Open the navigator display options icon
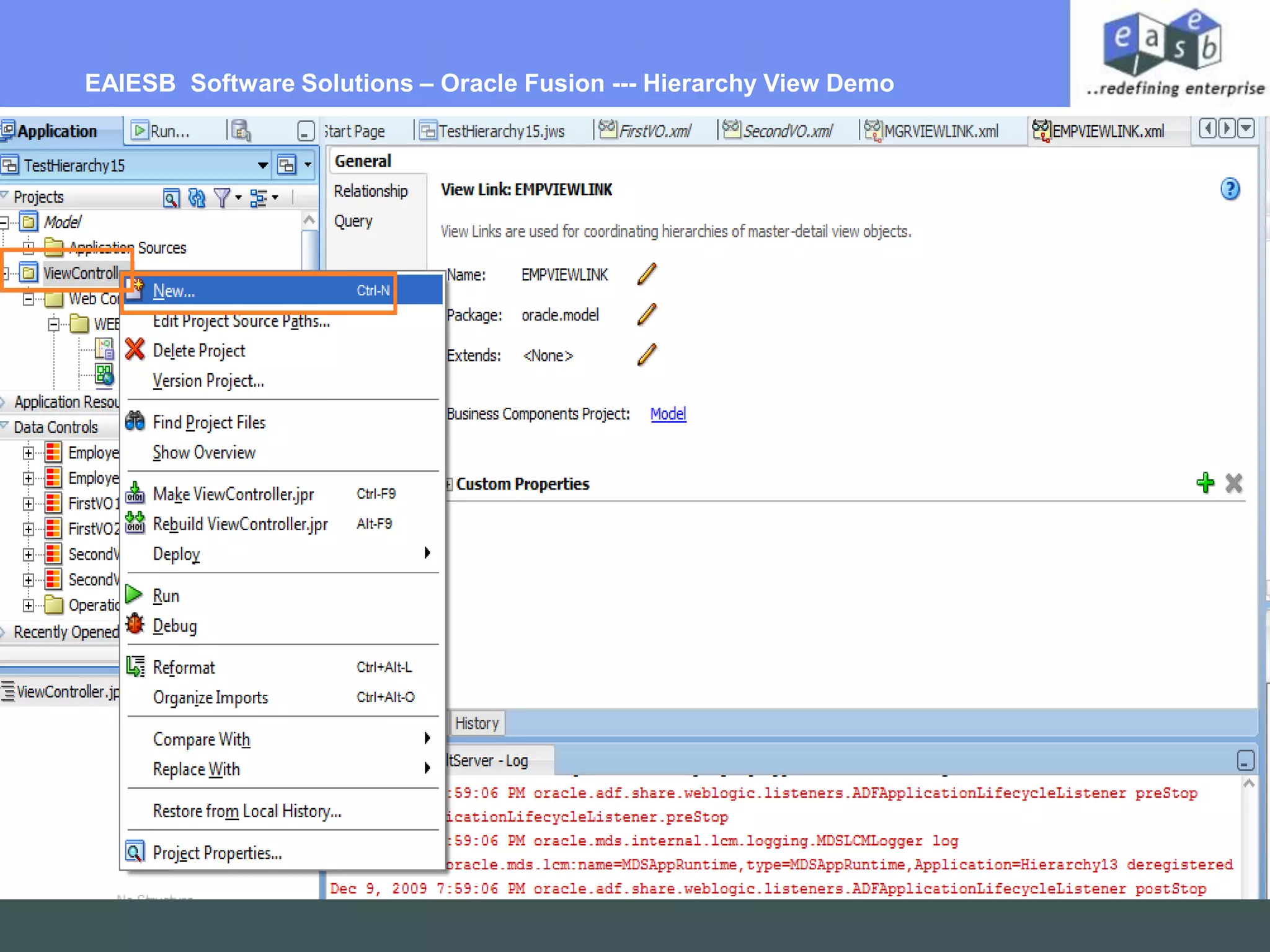The width and height of the screenshot is (1270, 952). 259,198
